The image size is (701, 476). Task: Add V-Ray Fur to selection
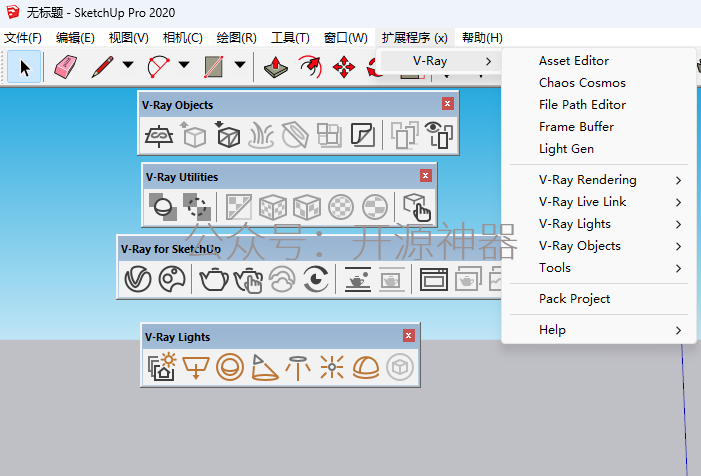(x=261, y=135)
